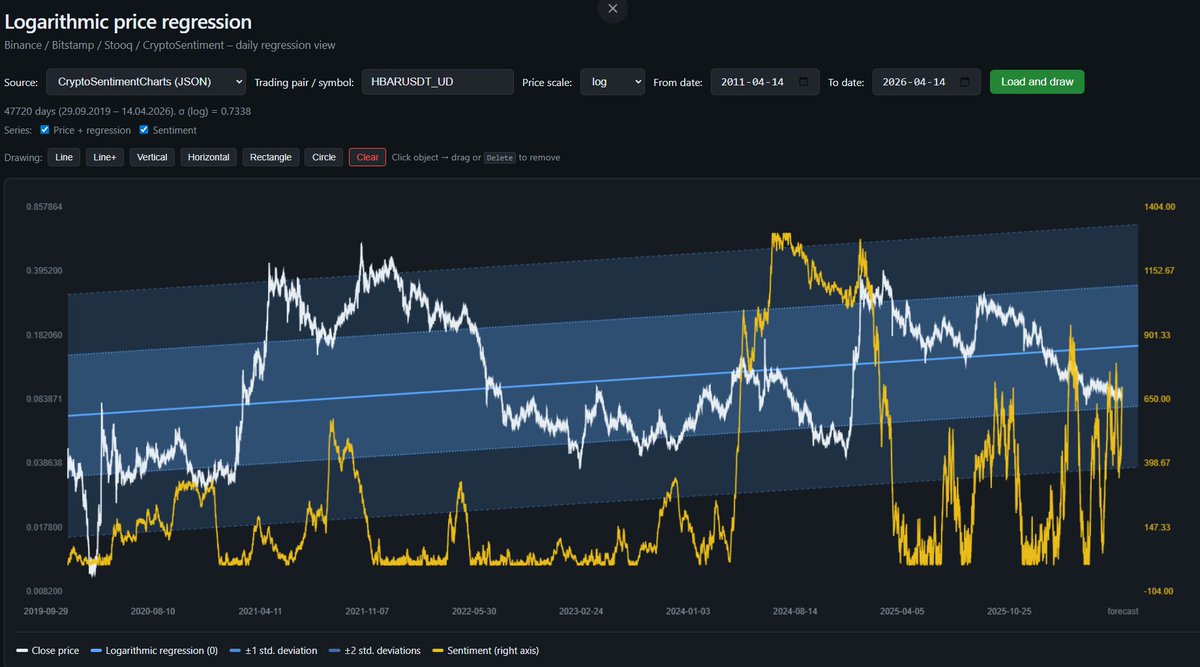This screenshot has height=667, width=1200.
Task: Click the 398.67 sentiment axis value
Action: [x=1158, y=463]
